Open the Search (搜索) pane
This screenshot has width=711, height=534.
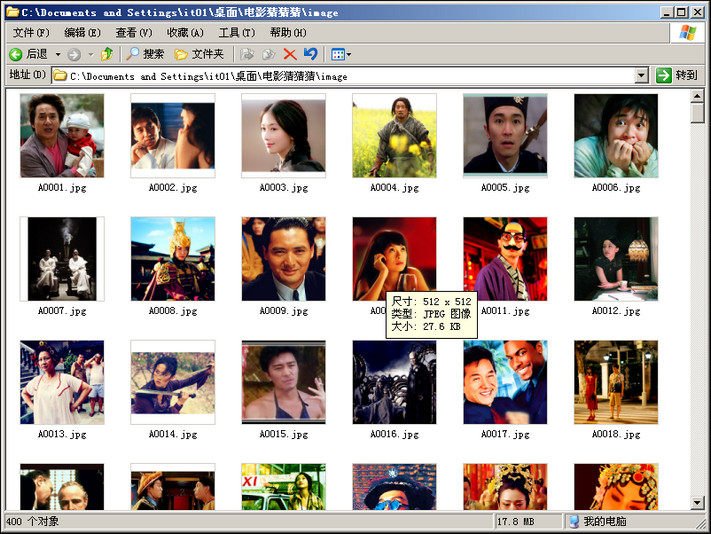(145, 54)
